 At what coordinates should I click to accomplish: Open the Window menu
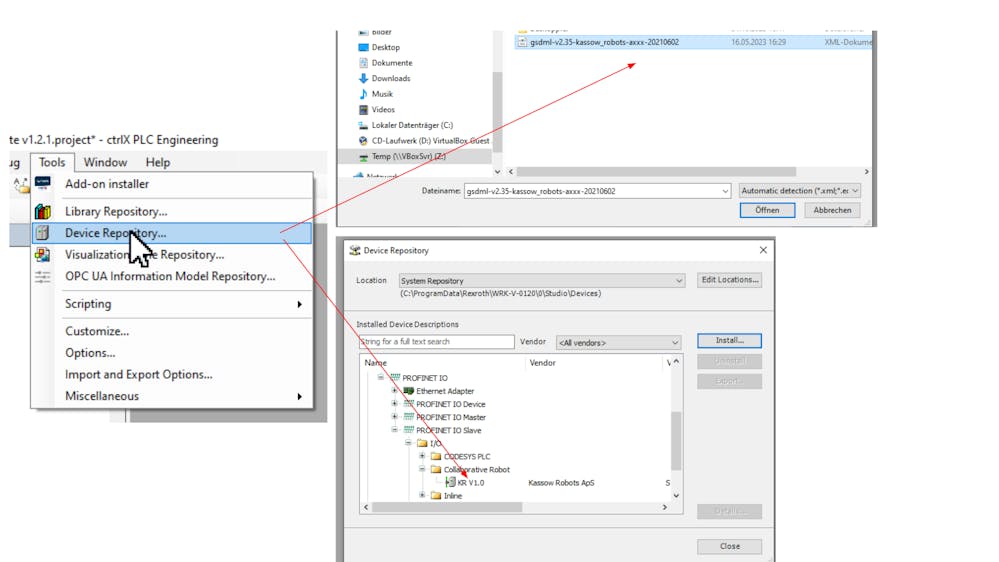tap(105, 162)
